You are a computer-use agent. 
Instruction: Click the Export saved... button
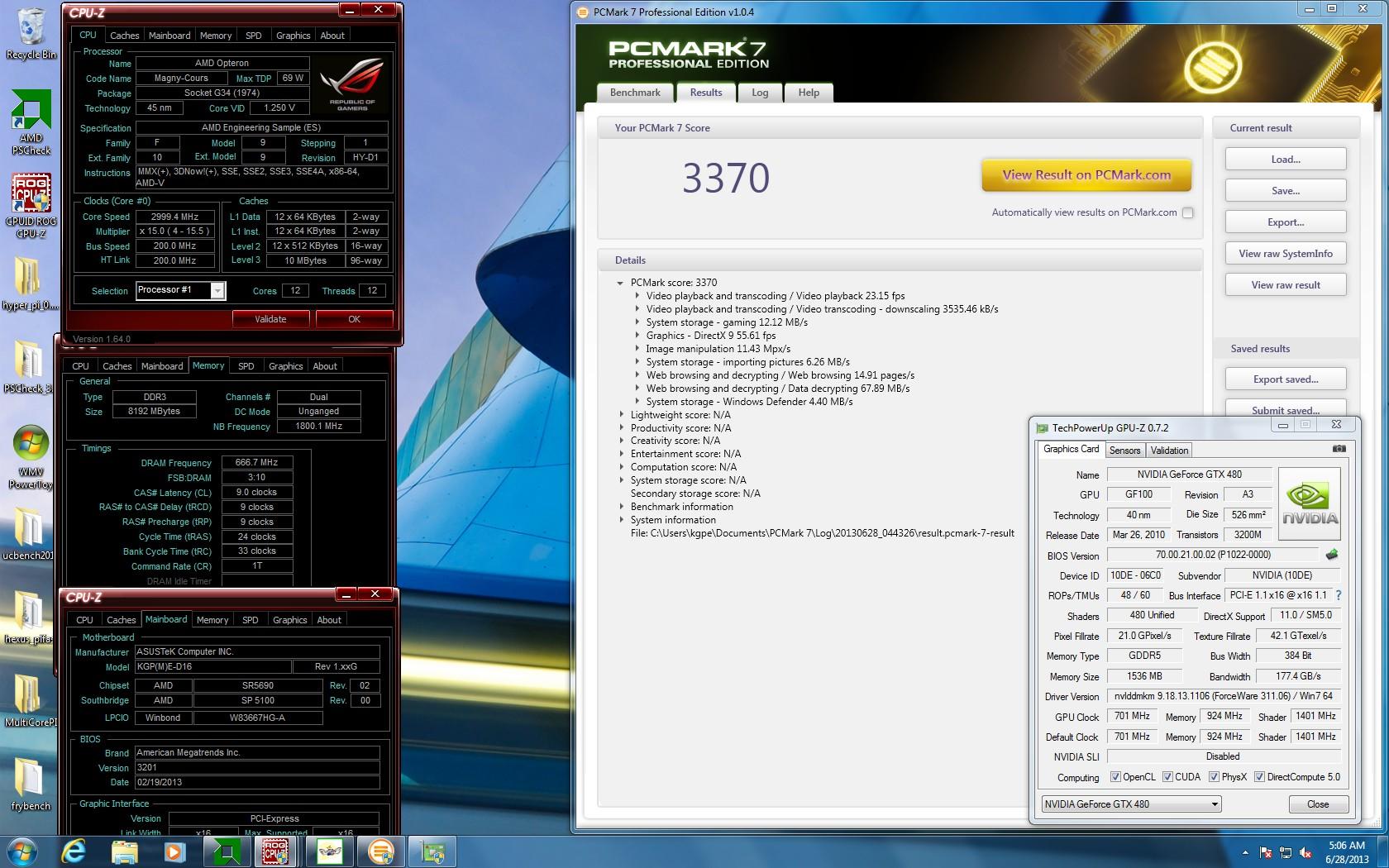click(1286, 379)
